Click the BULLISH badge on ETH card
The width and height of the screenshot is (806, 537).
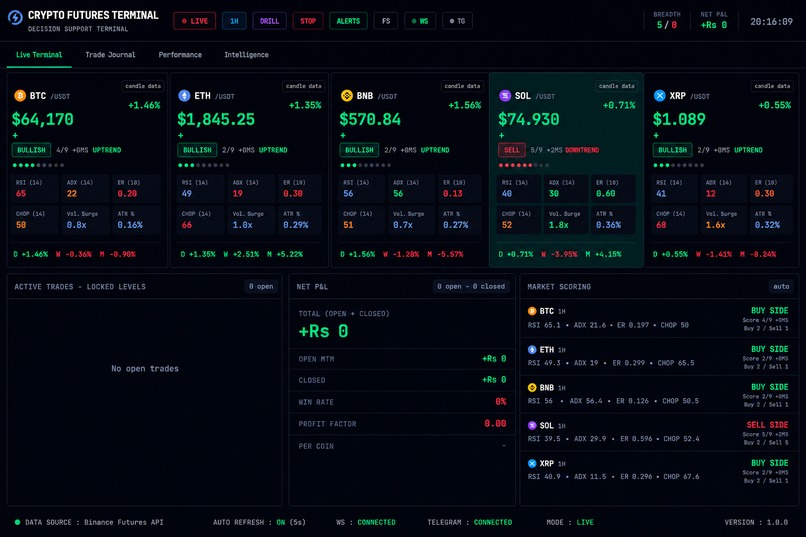tap(197, 150)
